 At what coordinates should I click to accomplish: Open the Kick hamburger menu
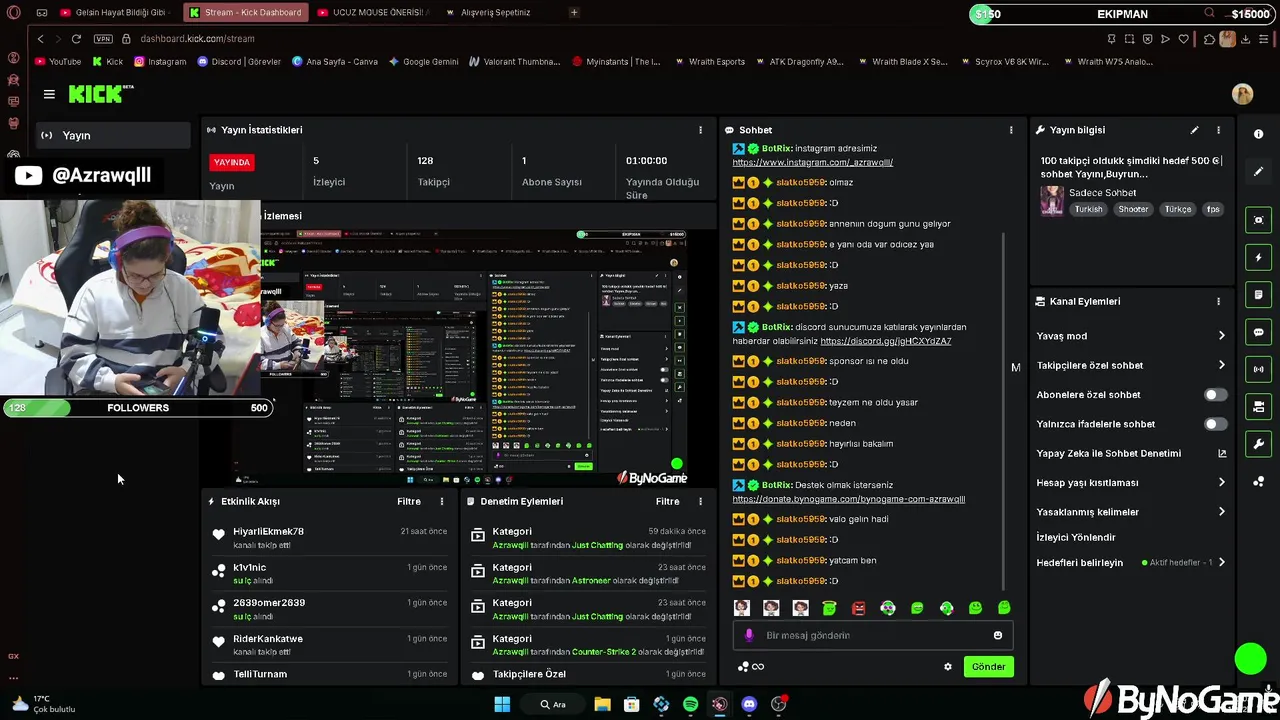[49, 94]
